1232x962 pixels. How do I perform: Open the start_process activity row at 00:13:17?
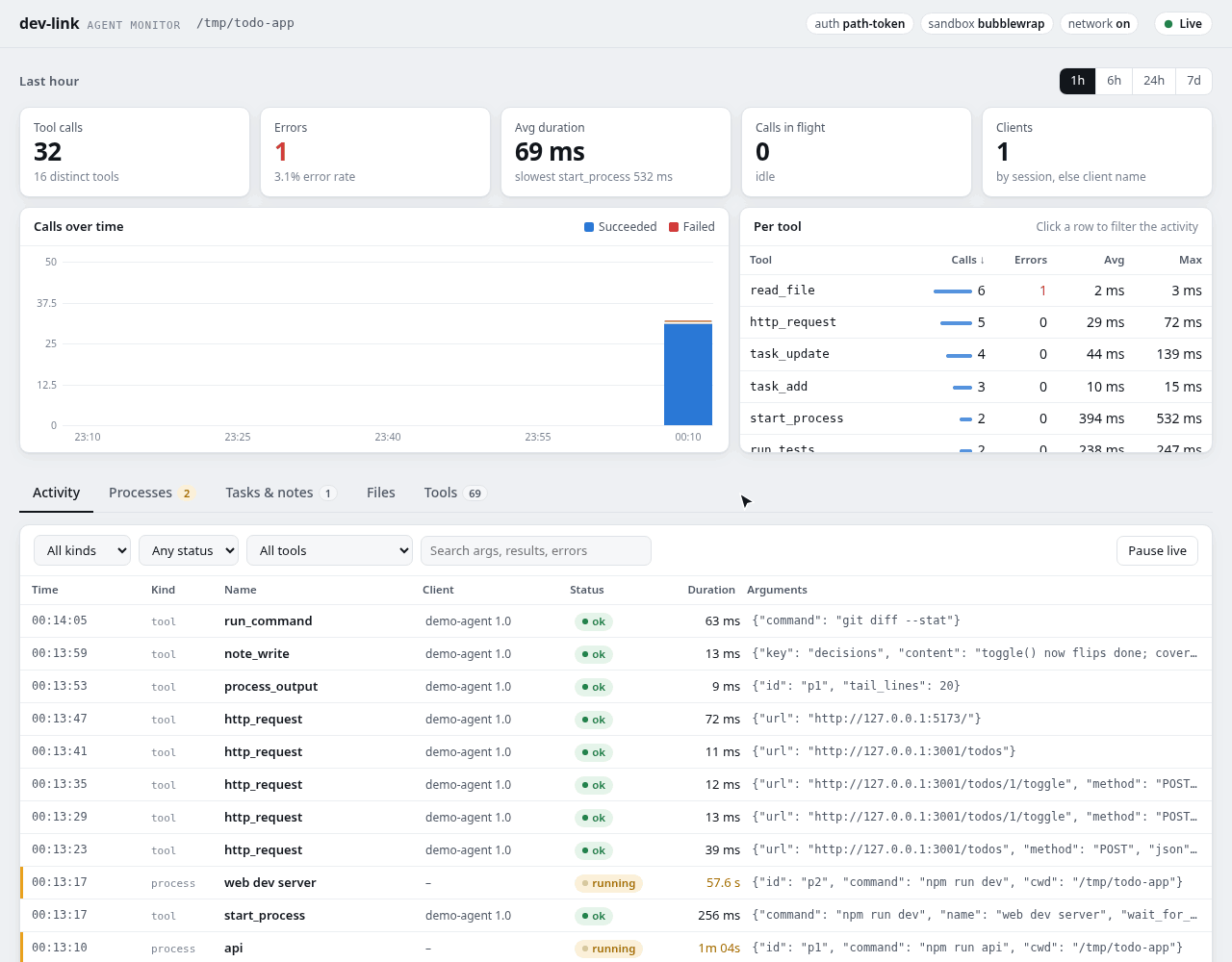pos(616,916)
